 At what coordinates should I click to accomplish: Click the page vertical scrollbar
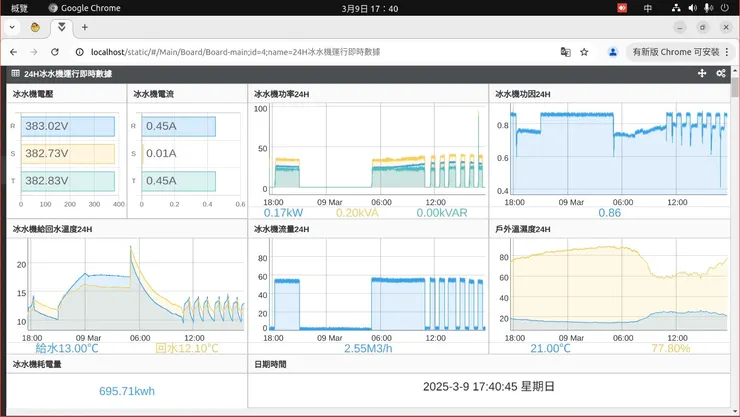click(x=735, y=87)
